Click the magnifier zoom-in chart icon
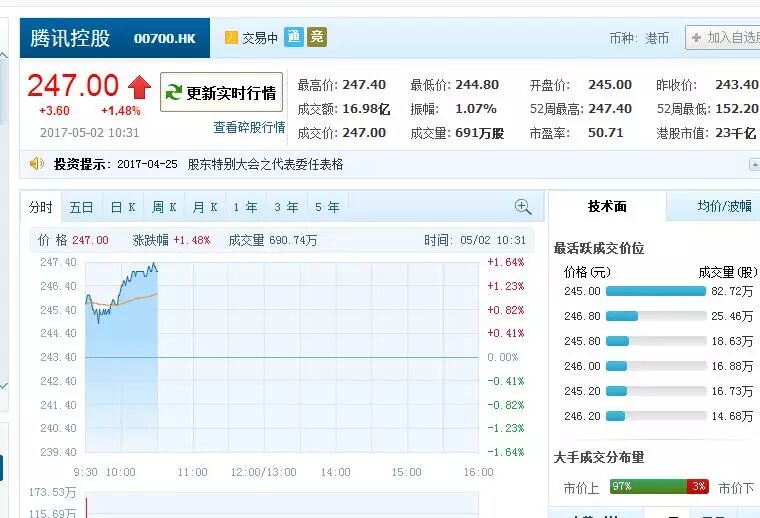This screenshot has height=518, width=760. [x=522, y=207]
